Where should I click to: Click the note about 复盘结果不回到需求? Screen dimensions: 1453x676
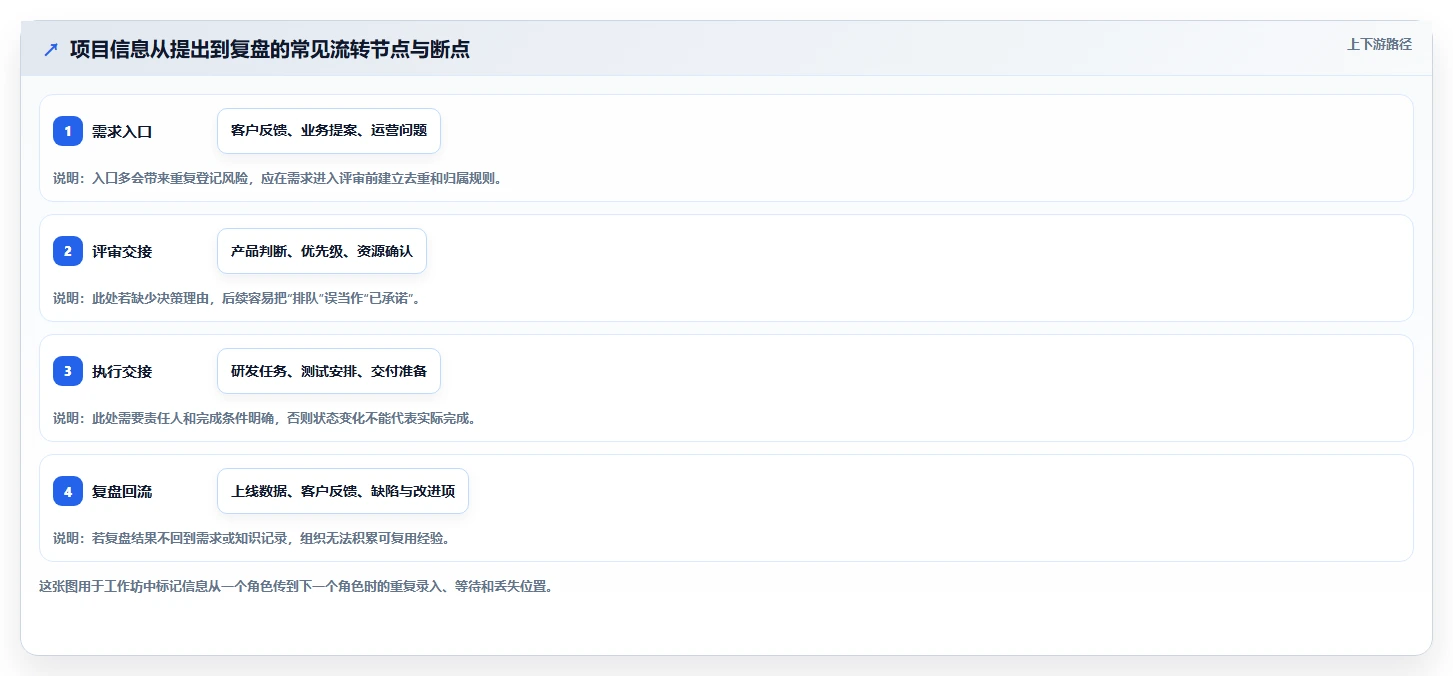point(251,538)
